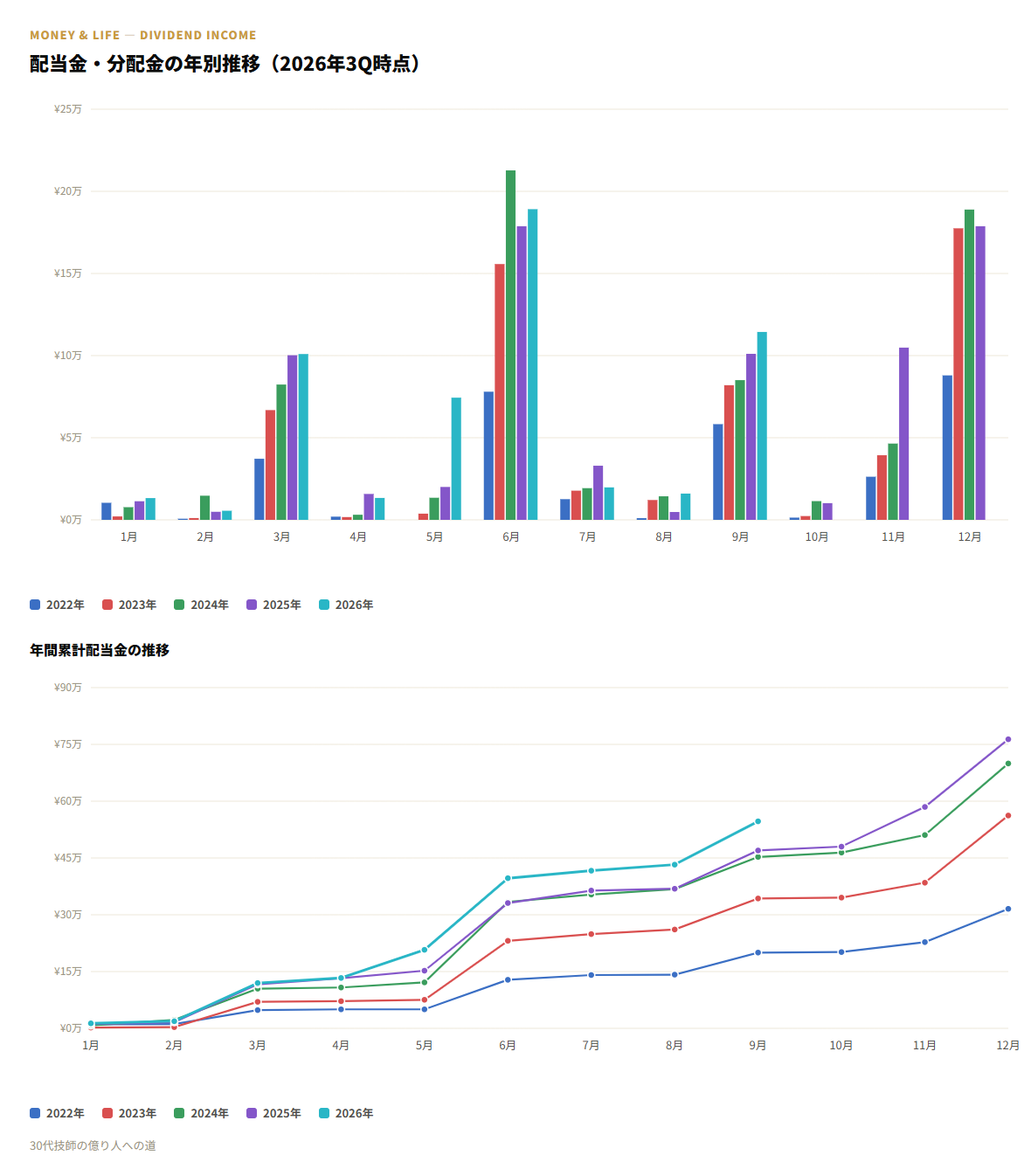Click the blue 2022年 September bar
Image resolution: width=1031 pixels, height=1176 pixels.
(x=718, y=472)
